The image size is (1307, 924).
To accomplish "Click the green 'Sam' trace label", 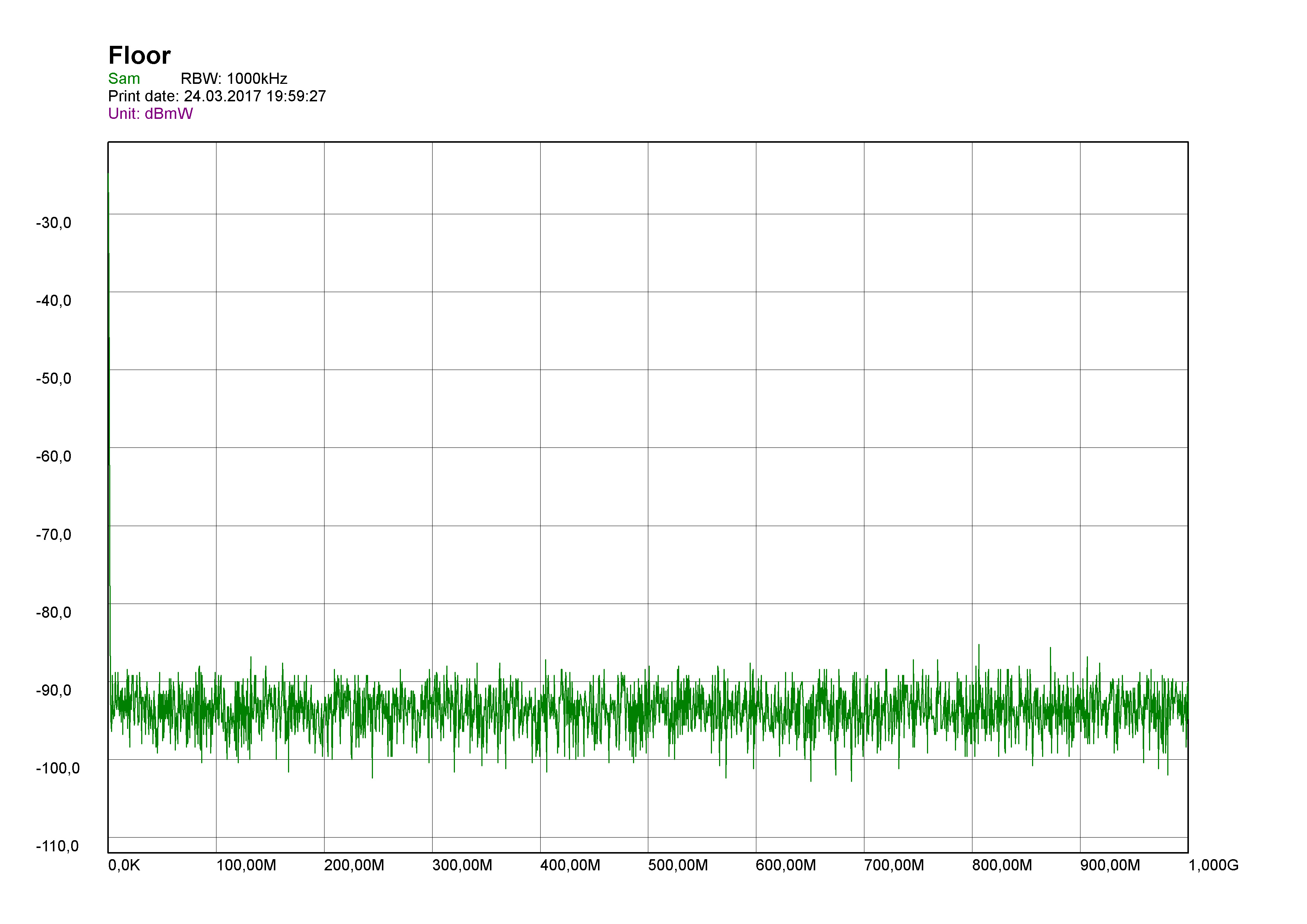I will 124,79.
